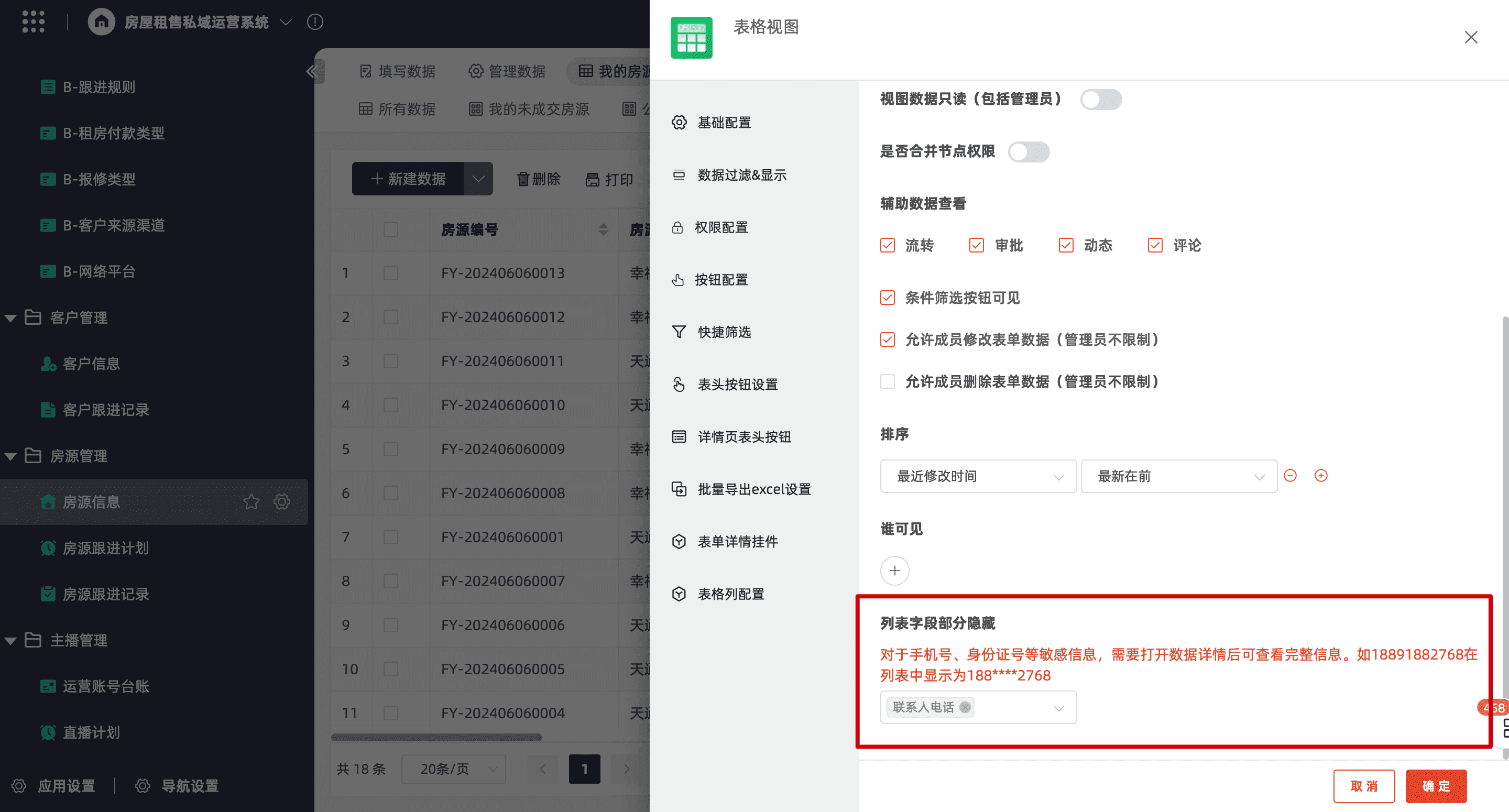Click the 取消 cancel button
The height and width of the screenshot is (812, 1509).
1363,786
